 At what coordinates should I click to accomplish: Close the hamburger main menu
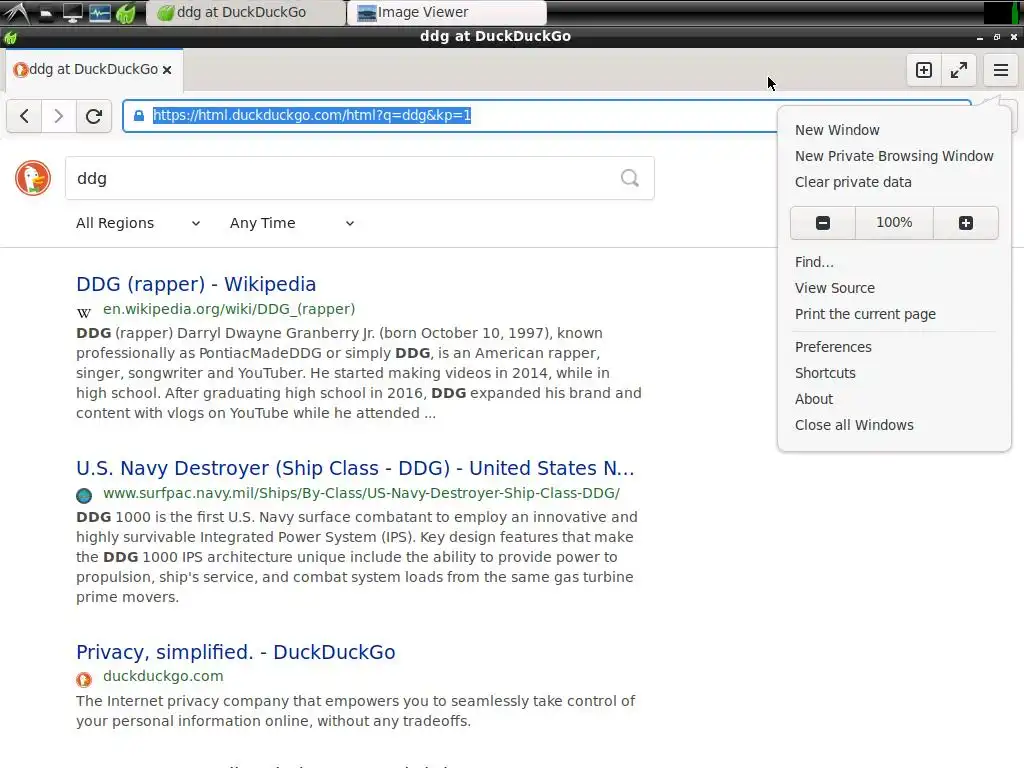click(1000, 70)
